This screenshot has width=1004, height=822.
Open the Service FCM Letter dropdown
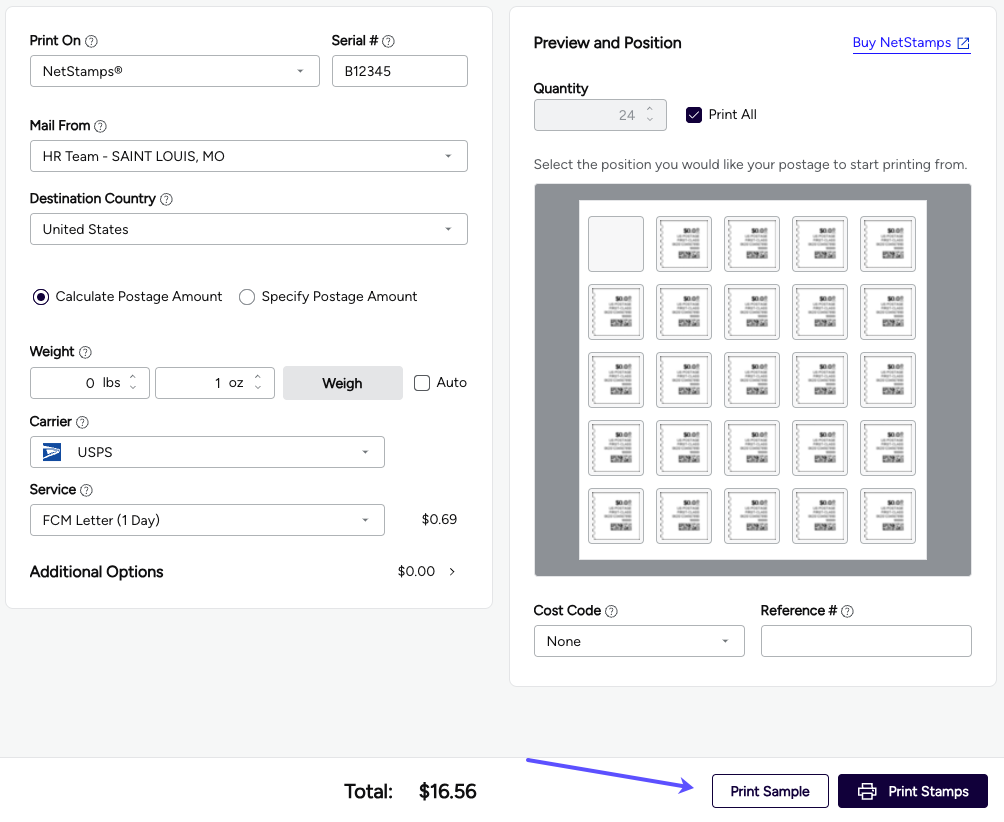tap(207, 520)
